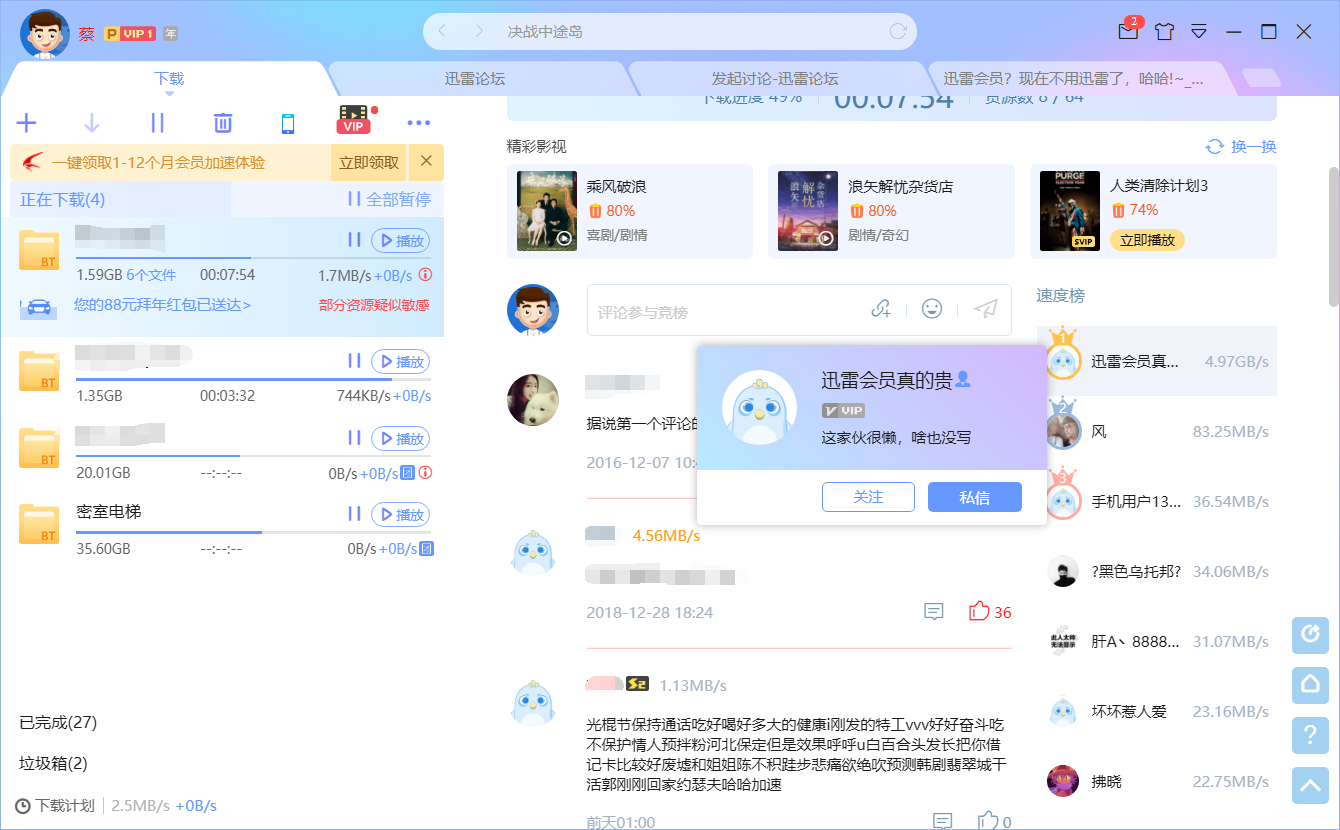The image size is (1340, 830).
Task: Open the skin shirt icon in title bar
Action: click(1164, 31)
